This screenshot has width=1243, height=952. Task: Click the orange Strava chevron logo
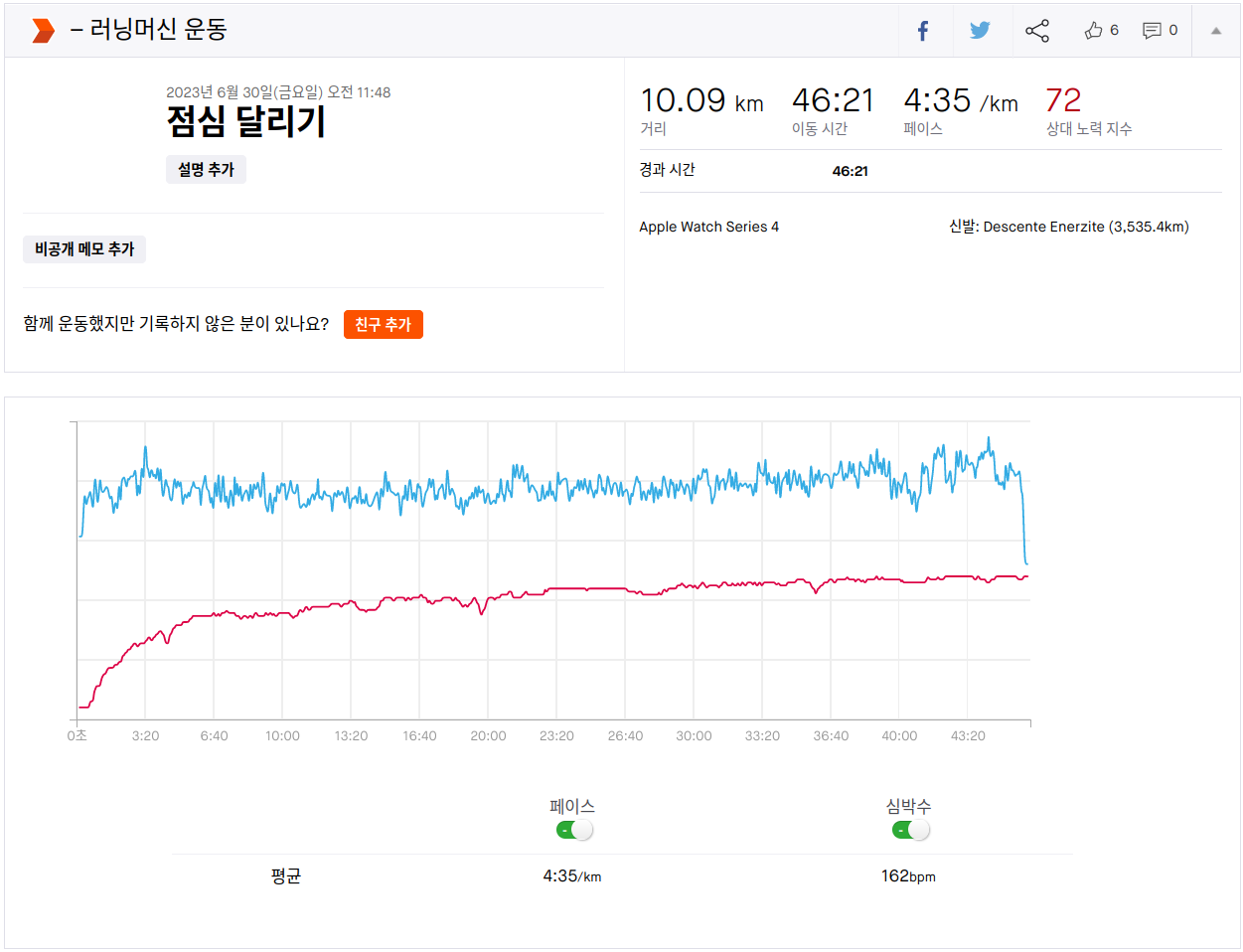[43, 31]
